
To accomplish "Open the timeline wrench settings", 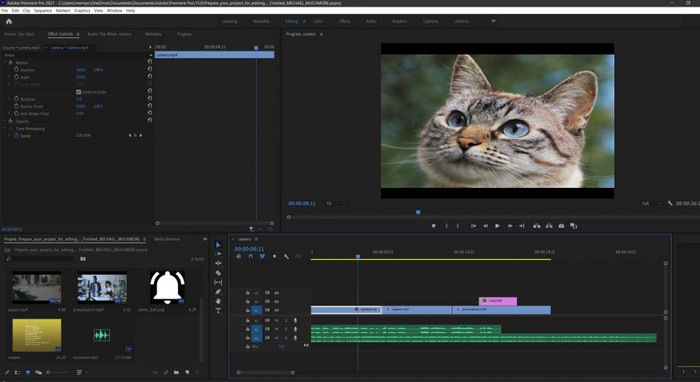I will tap(286, 257).
